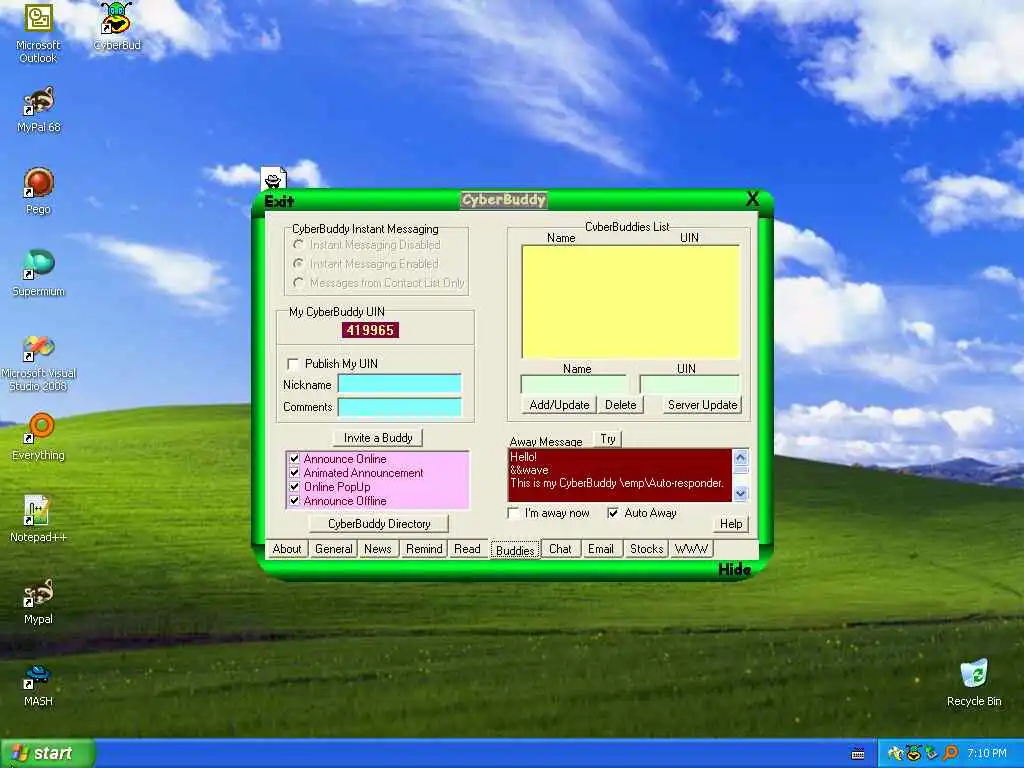Viewport: 1024px width, 768px height.
Task: Open the CyberBud desktop shortcut
Action: click(117, 27)
